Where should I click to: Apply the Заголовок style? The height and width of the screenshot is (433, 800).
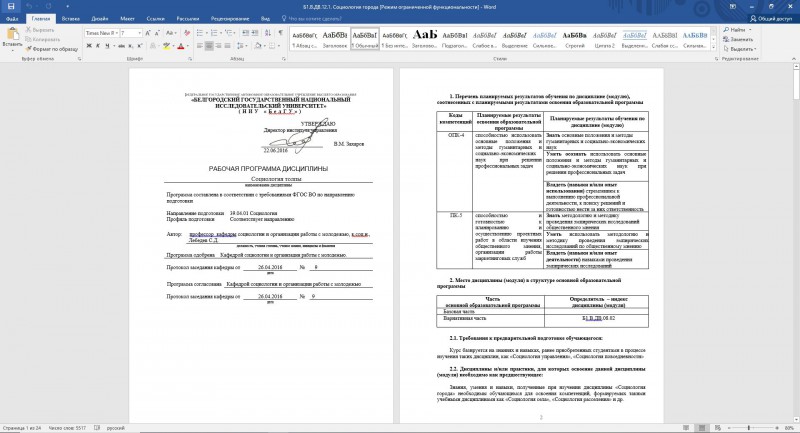[x=335, y=39]
